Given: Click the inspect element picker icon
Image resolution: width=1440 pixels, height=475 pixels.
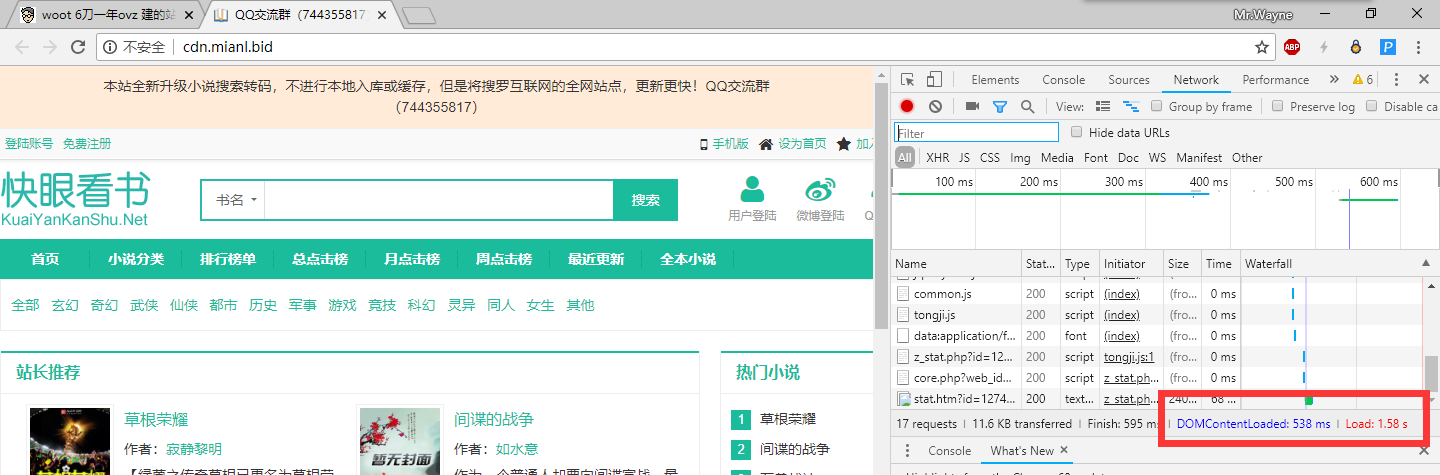Looking at the screenshot, I should tap(907, 80).
